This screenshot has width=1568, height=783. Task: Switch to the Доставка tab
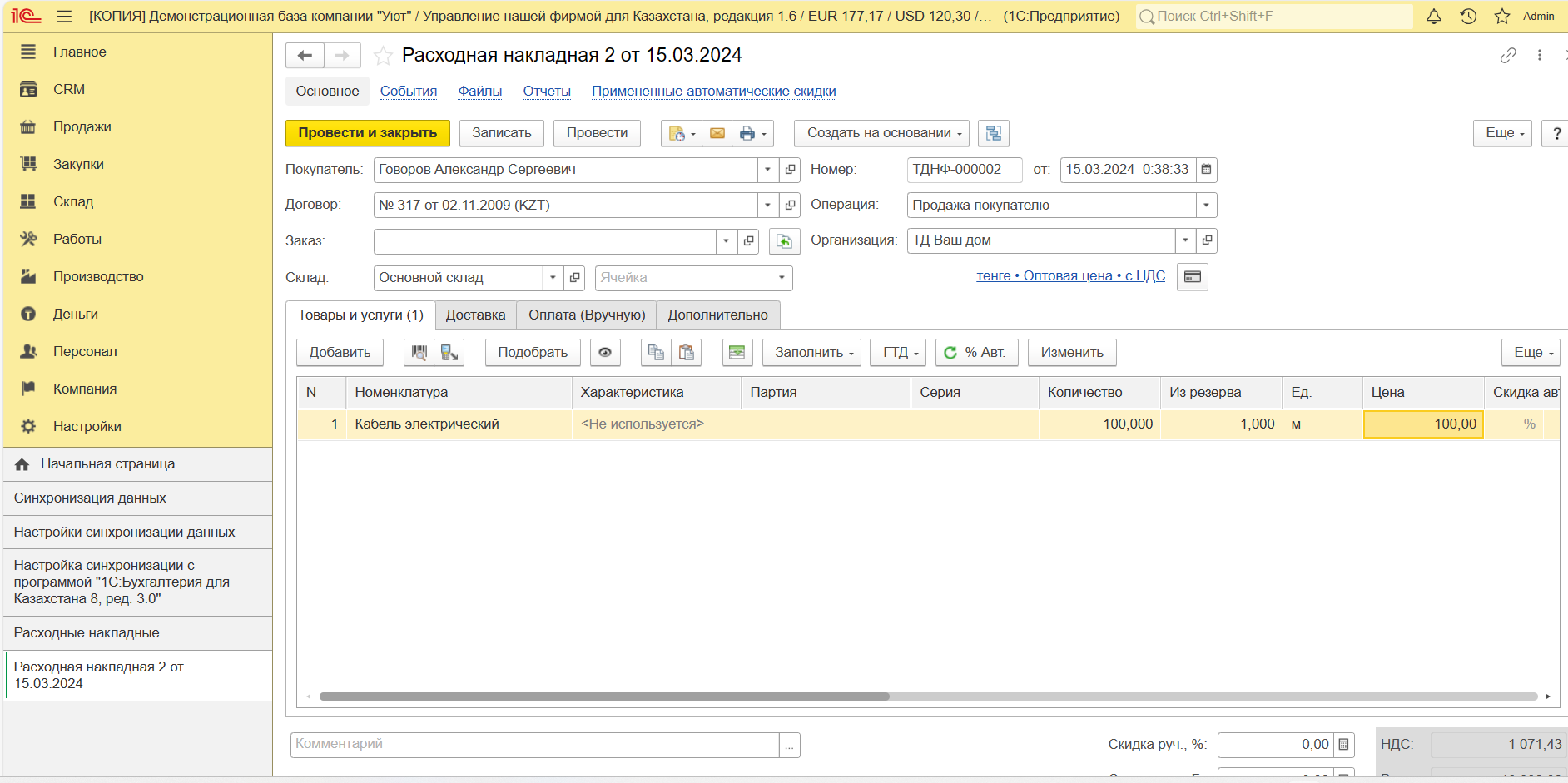pyautogui.click(x=475, y=315)
